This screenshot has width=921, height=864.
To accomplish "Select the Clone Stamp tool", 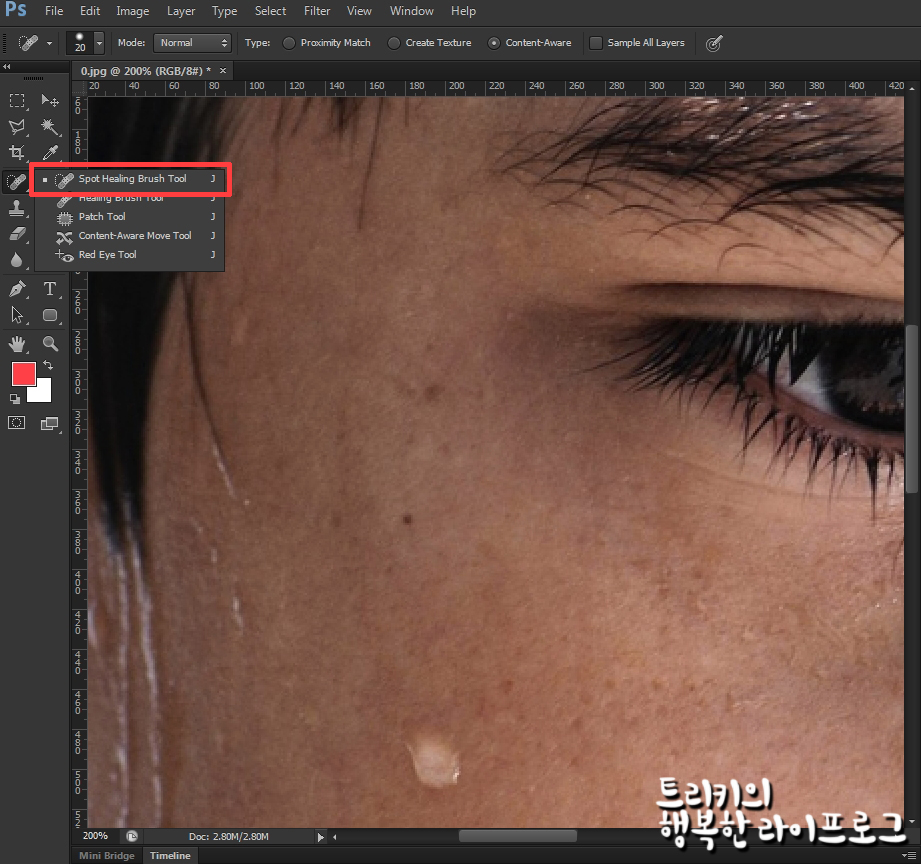I will coord(17,207).
